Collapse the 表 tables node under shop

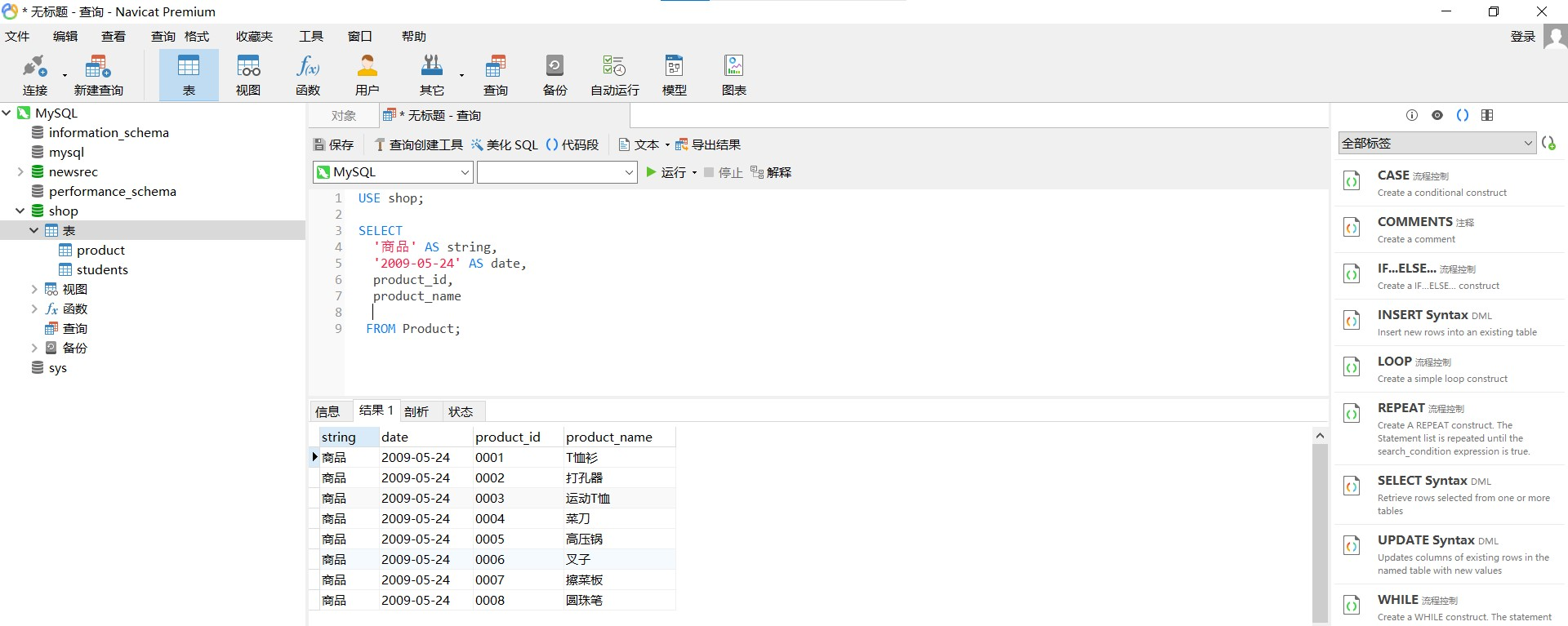pos(34,230)
